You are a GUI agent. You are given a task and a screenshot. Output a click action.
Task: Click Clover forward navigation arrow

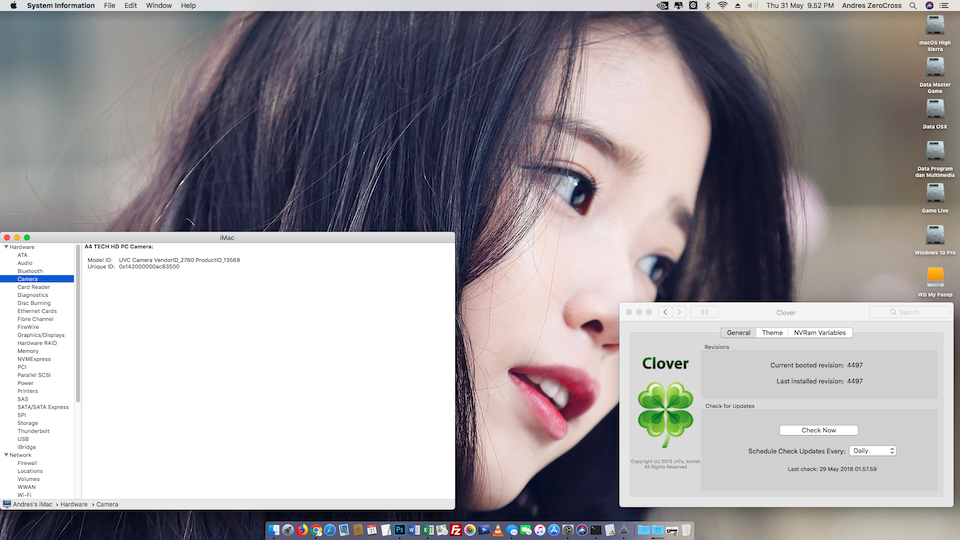[679, 312]
